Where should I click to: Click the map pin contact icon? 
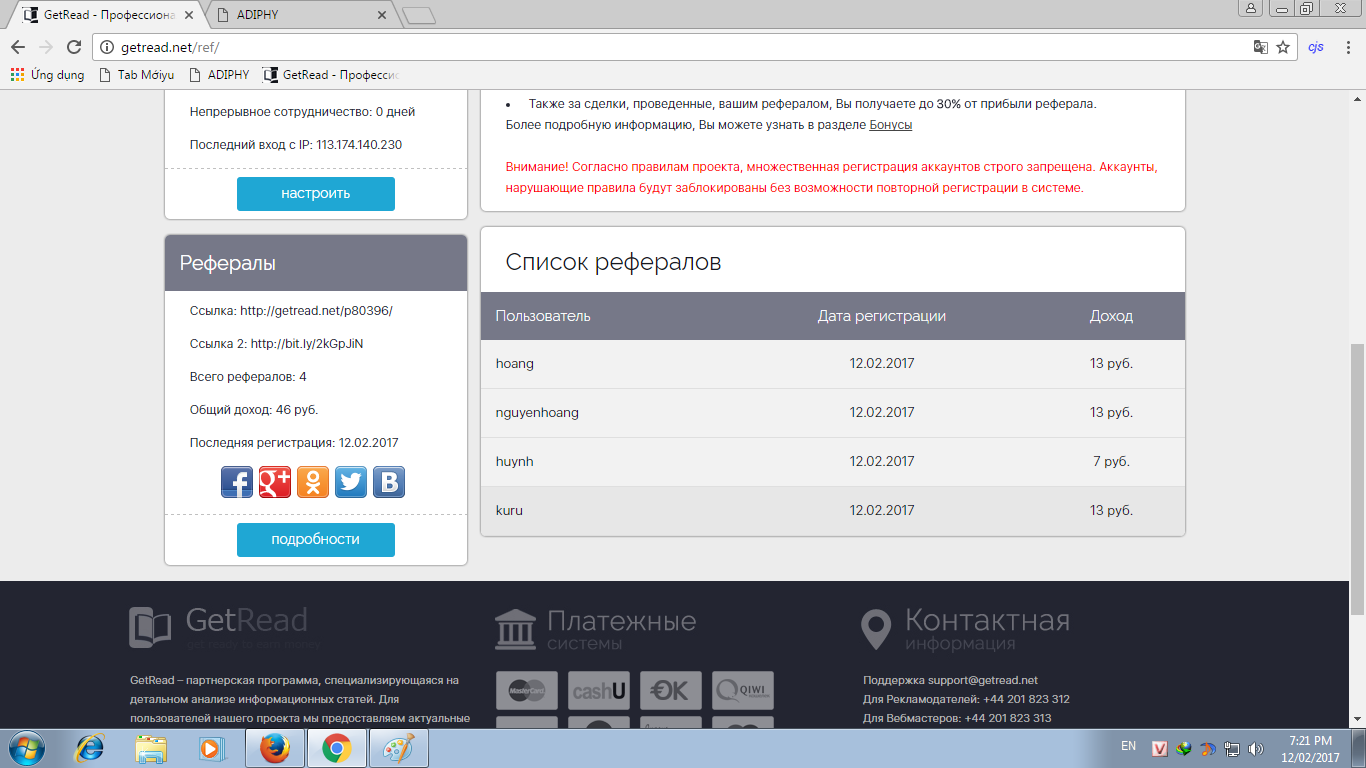pyautogui.click(x=876, y=629)
